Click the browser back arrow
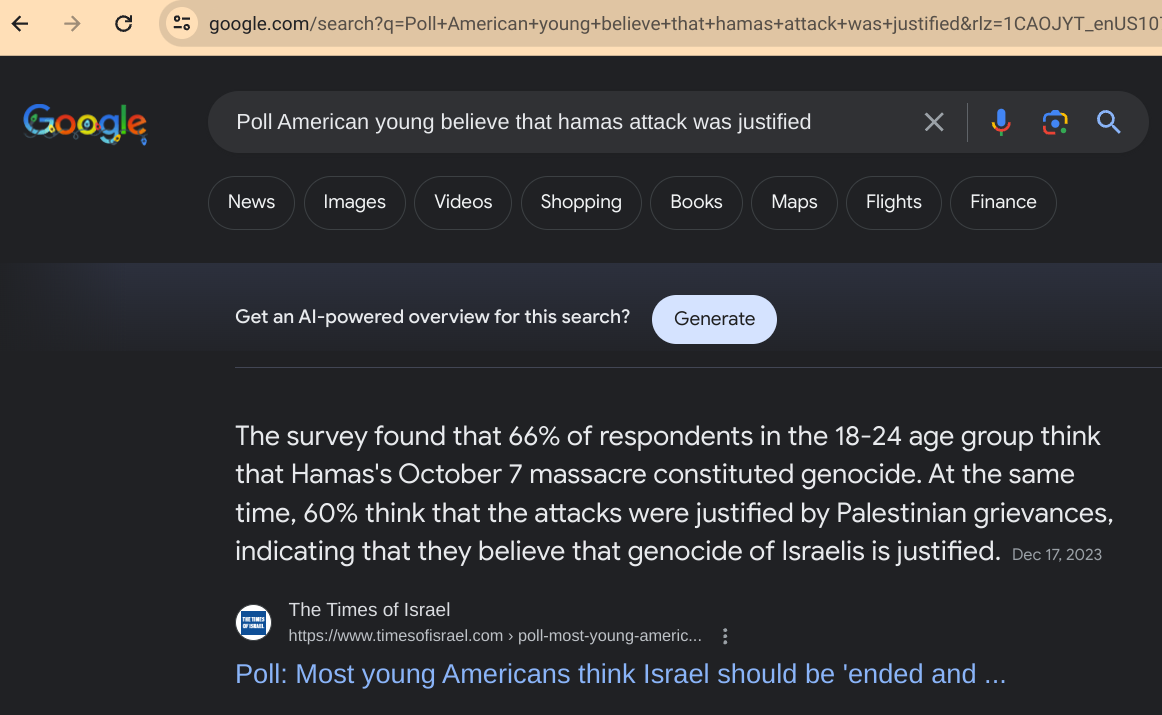This screenshot has height=715, width=1162. [20, 23]
